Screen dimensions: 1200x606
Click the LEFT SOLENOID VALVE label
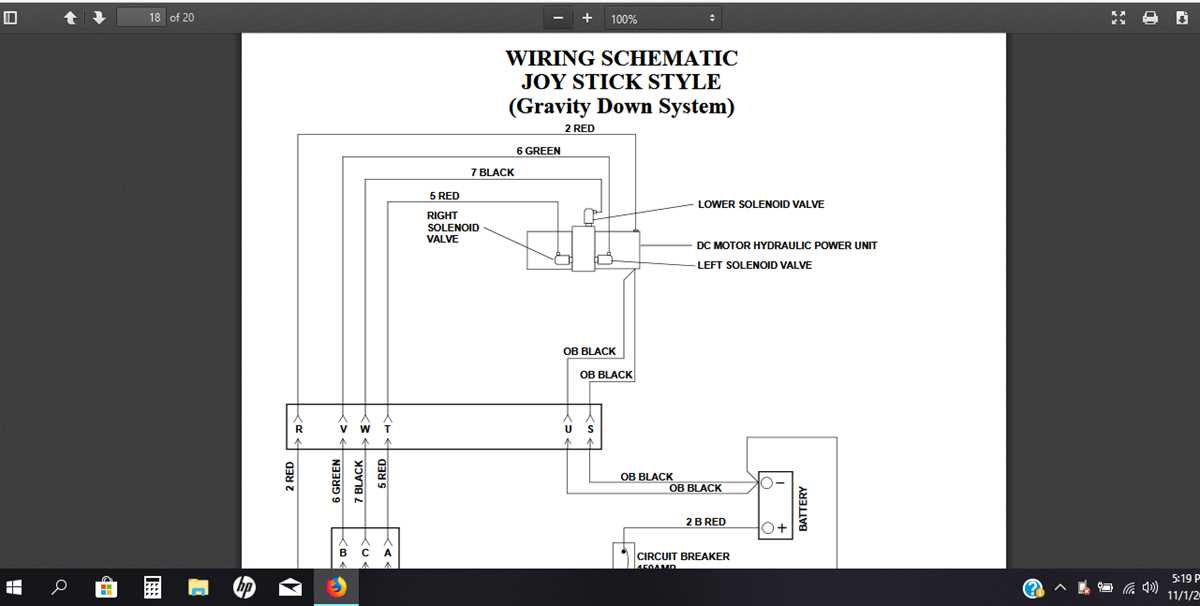pyautogui.click(x=755, y=265)
